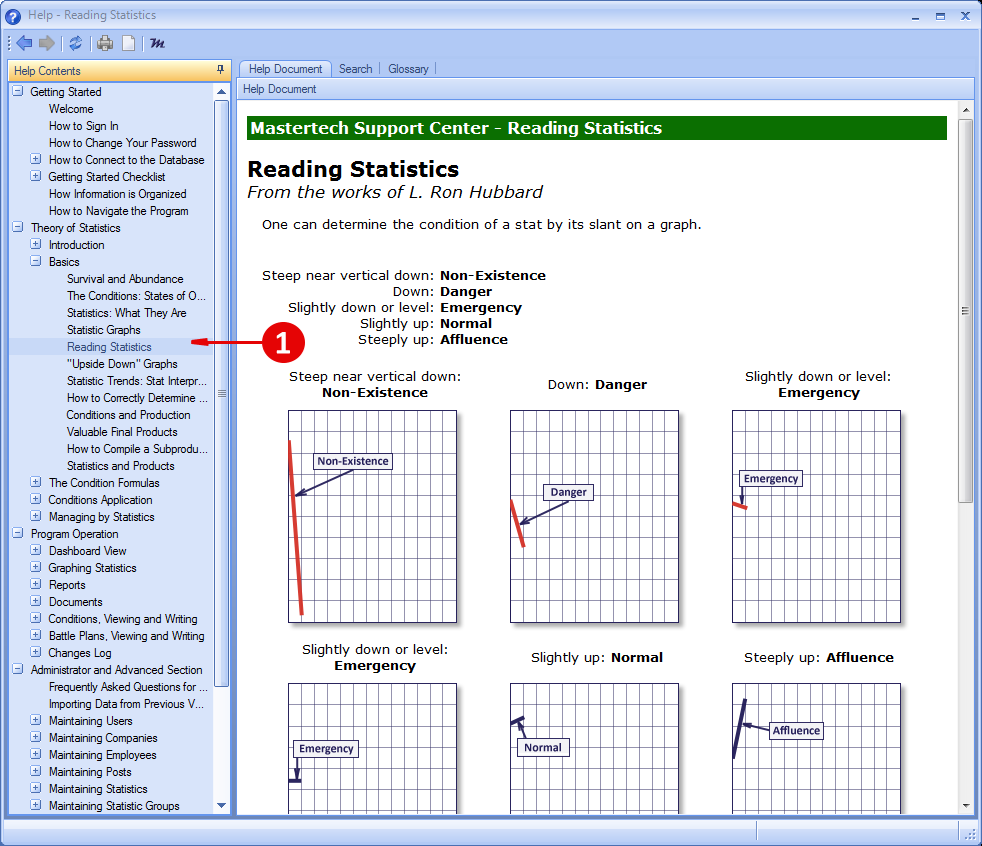
Task: Expand The Condition Formulas node
Action: [36, 482]
